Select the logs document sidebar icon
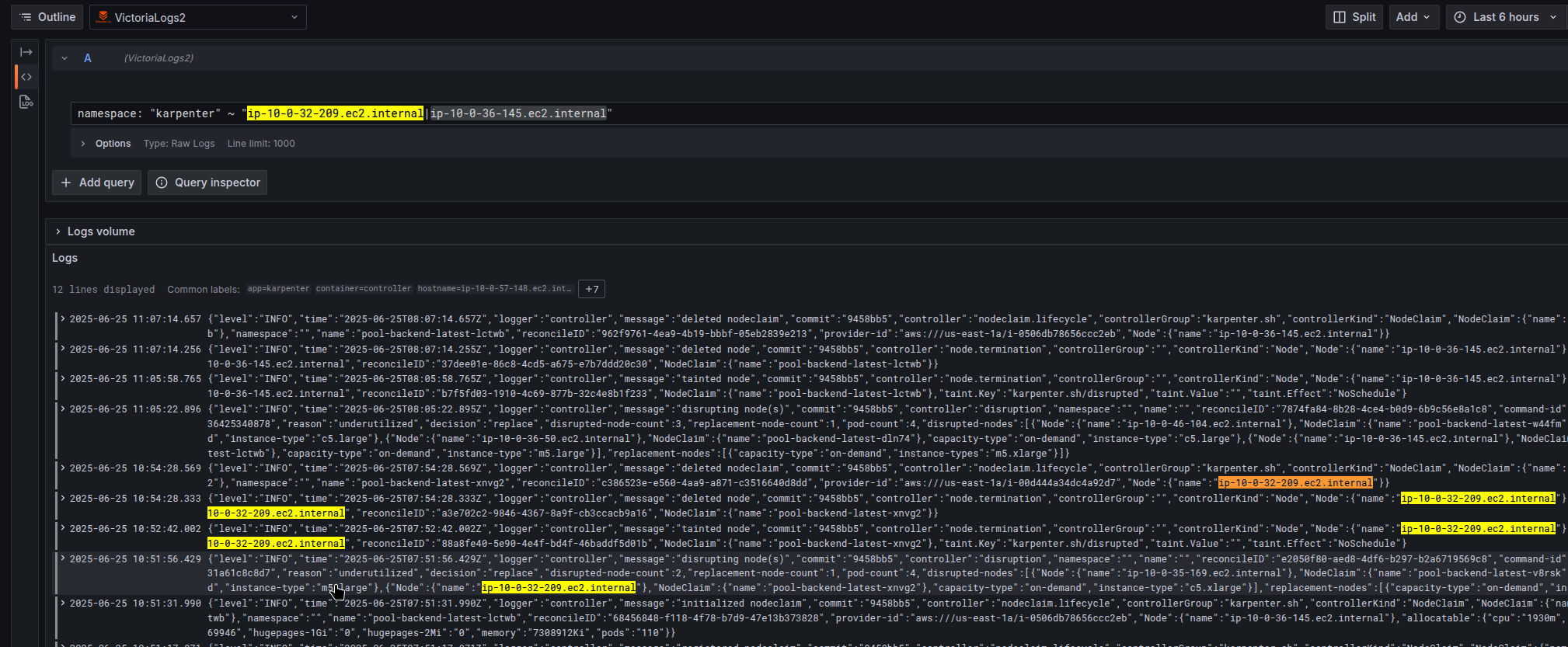Viewport: 1568px width, 647px height. 26,102
